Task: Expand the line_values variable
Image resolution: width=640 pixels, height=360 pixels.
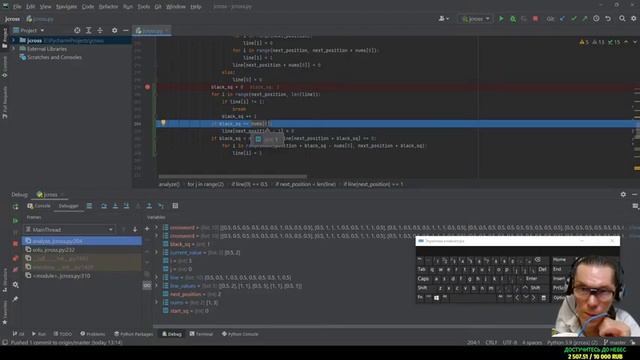Action: [x=156, y=286]
